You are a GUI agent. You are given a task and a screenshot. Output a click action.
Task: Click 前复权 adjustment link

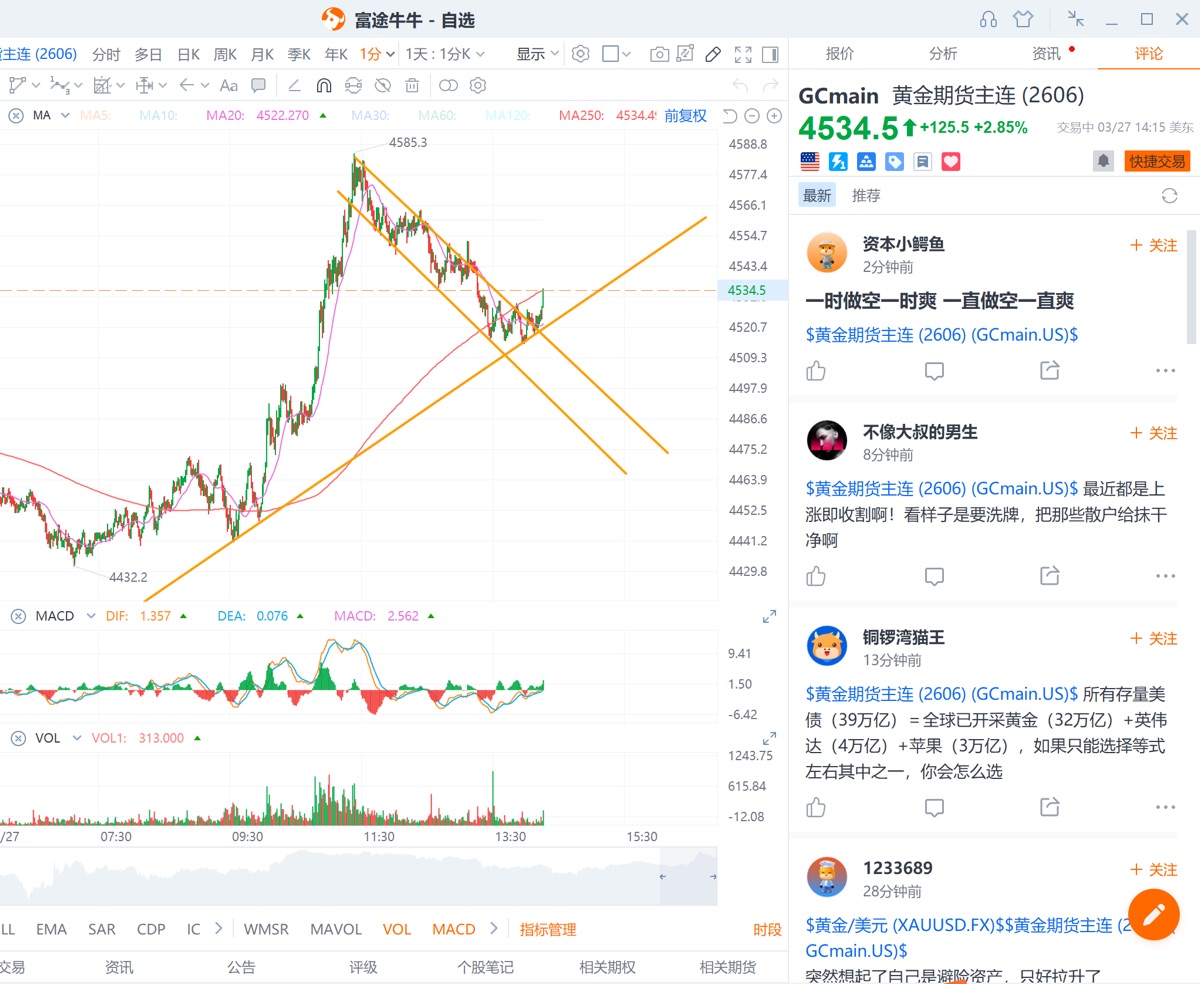(x=685, y=116)
